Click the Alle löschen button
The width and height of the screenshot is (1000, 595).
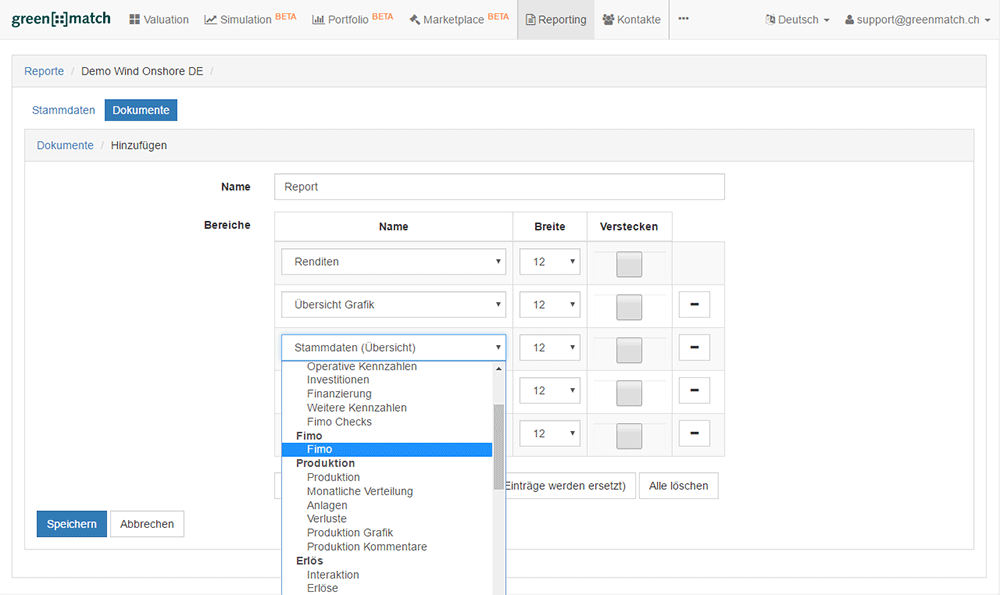[678, 486]
